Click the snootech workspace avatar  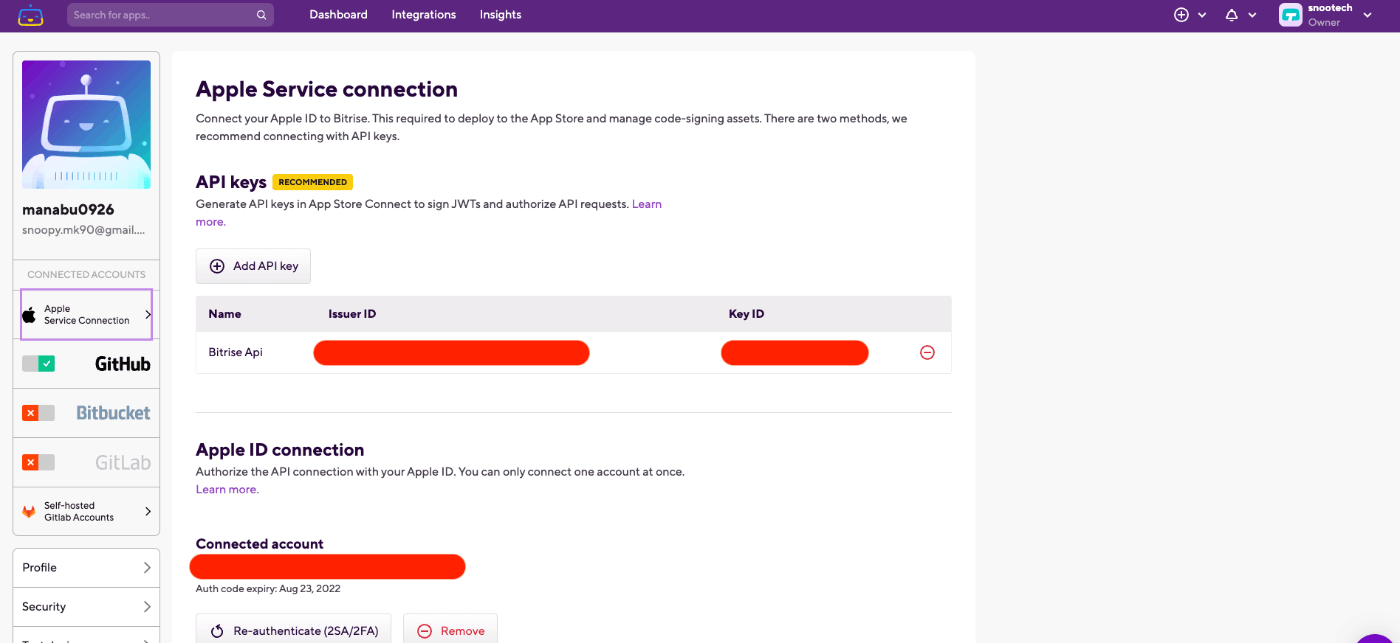pyautogui.click(x=1290, y=15)
